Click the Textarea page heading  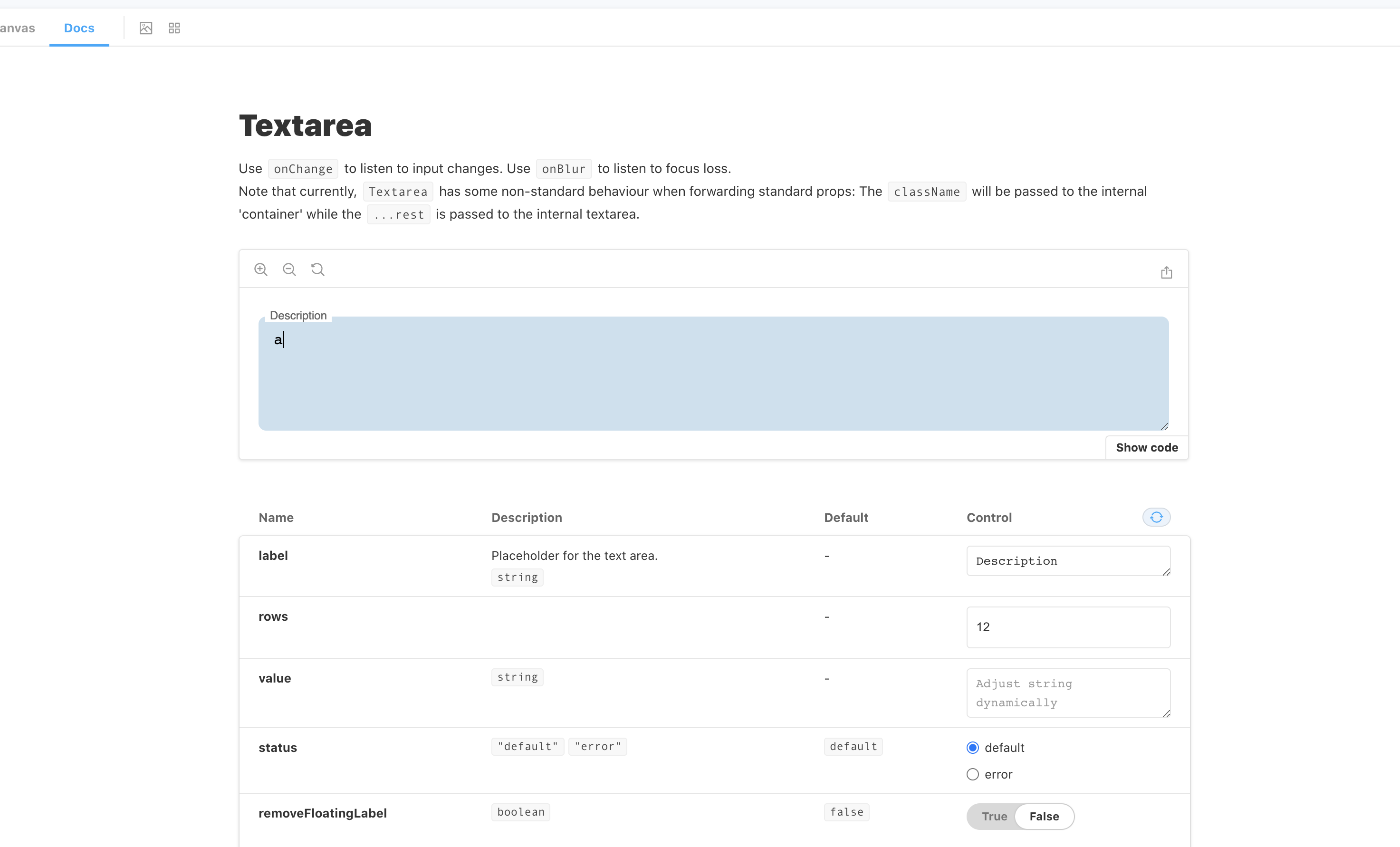305,125
